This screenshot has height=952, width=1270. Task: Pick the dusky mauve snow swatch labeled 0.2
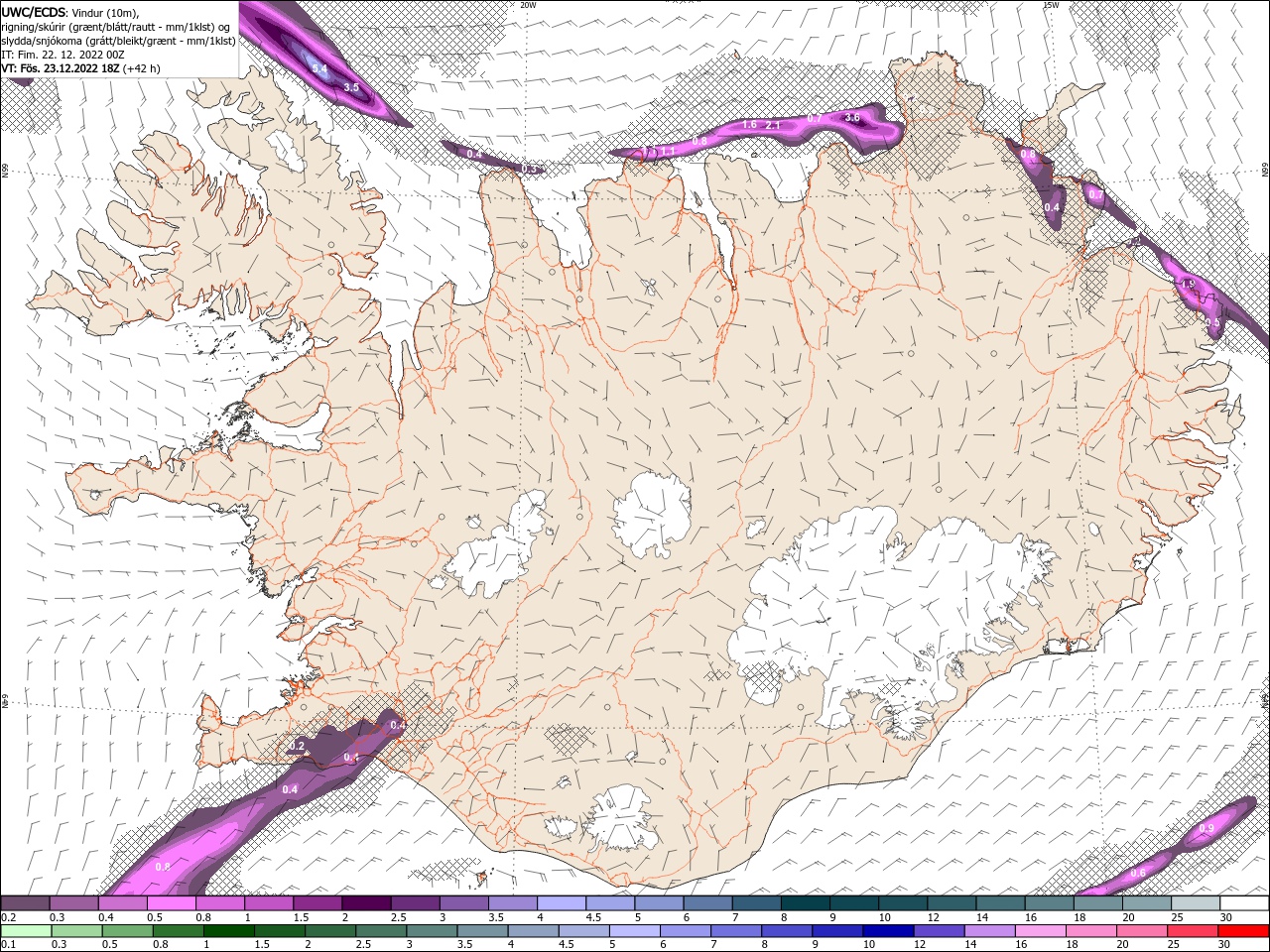click(26, 903)
